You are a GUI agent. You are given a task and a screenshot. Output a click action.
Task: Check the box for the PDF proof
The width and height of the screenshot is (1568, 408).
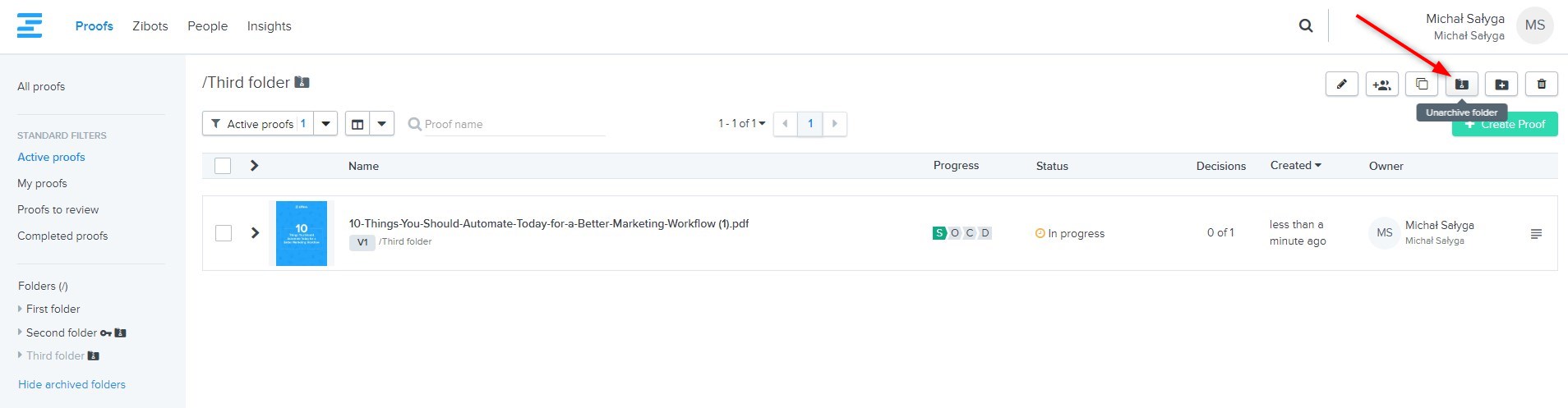click(223, 233)
